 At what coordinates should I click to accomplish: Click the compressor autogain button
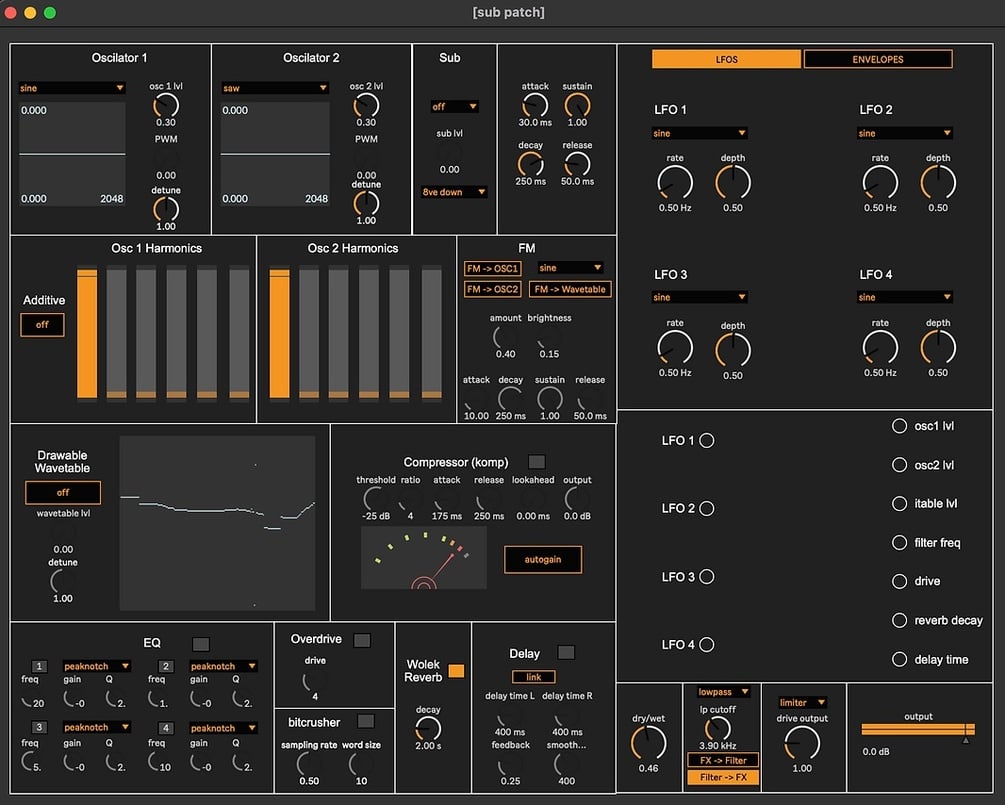click(543, 560)
